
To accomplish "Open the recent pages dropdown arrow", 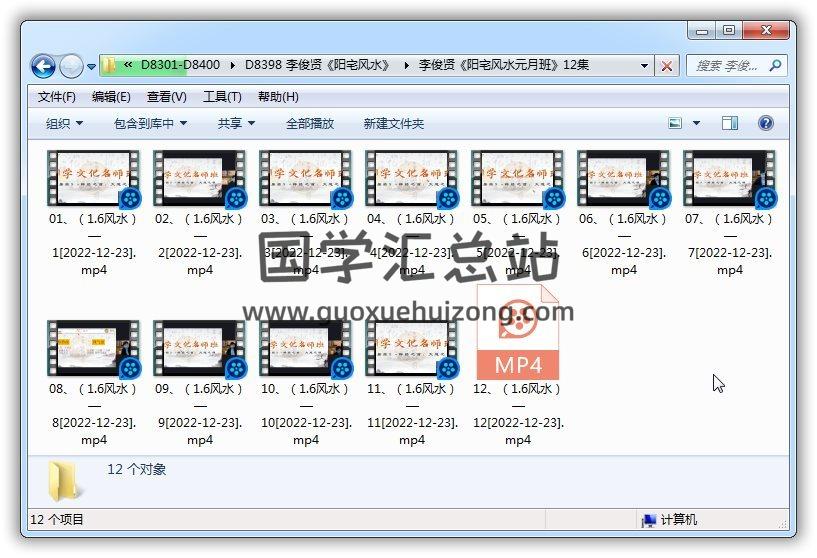I will click(x=91, y=67).
